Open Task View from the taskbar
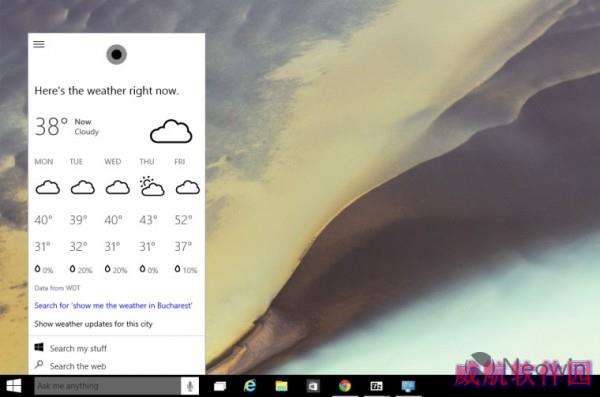Image resolution: width=600 pixels, height=397 pixels. tap(220, 386)
